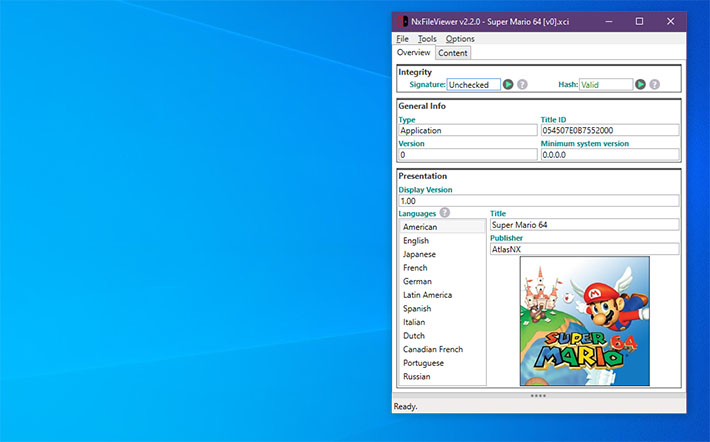Click the Title field Super Mario 64
This screenshot has height=442, width=710.
(x=585, y=225)
